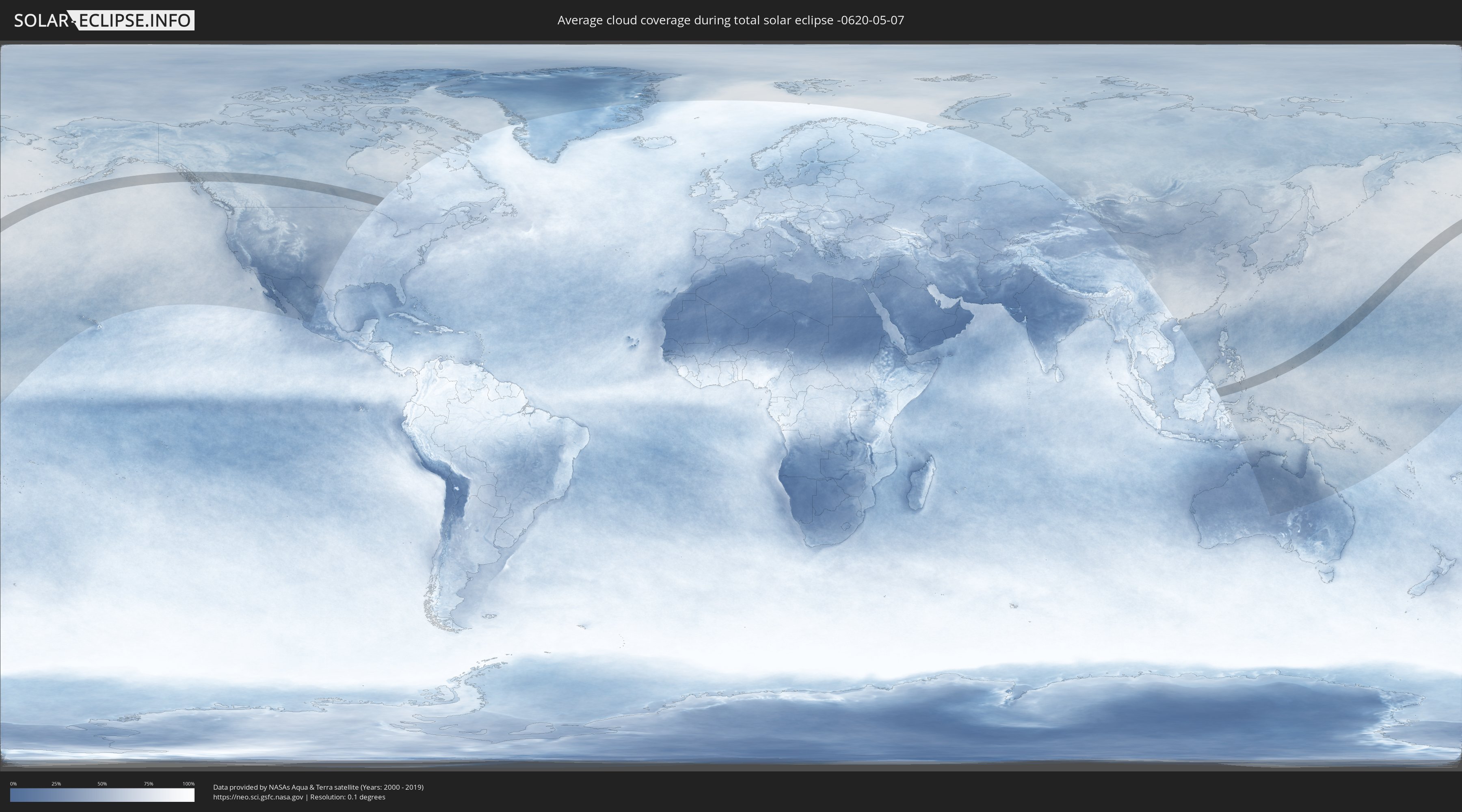Click 'Data provided by NASAs Aqua & Terra satellite' text
Screen dimensions: 1462x812
tap(285, 787)
